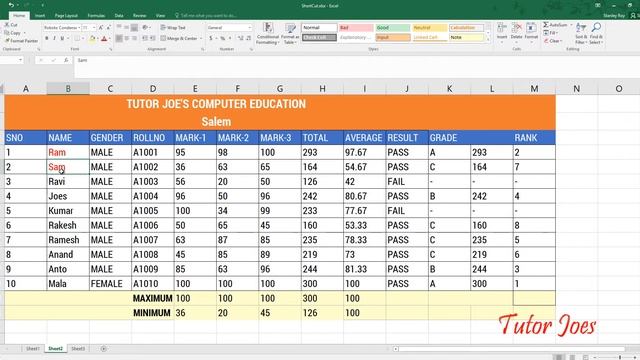Viewport: 640px width, 360px height.
Task: Toggle Underline formatting
Action: [x=62, y=38]
